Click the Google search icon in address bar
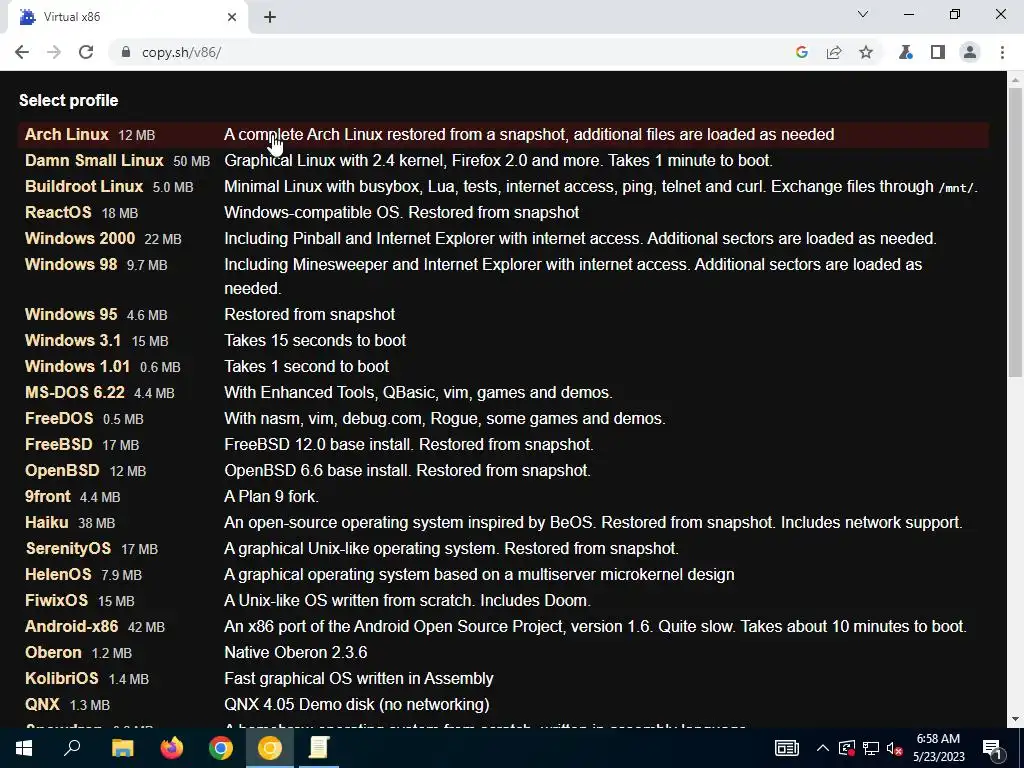The height and width of the screenshot is (768, 1024). click(x=802, y=52)
